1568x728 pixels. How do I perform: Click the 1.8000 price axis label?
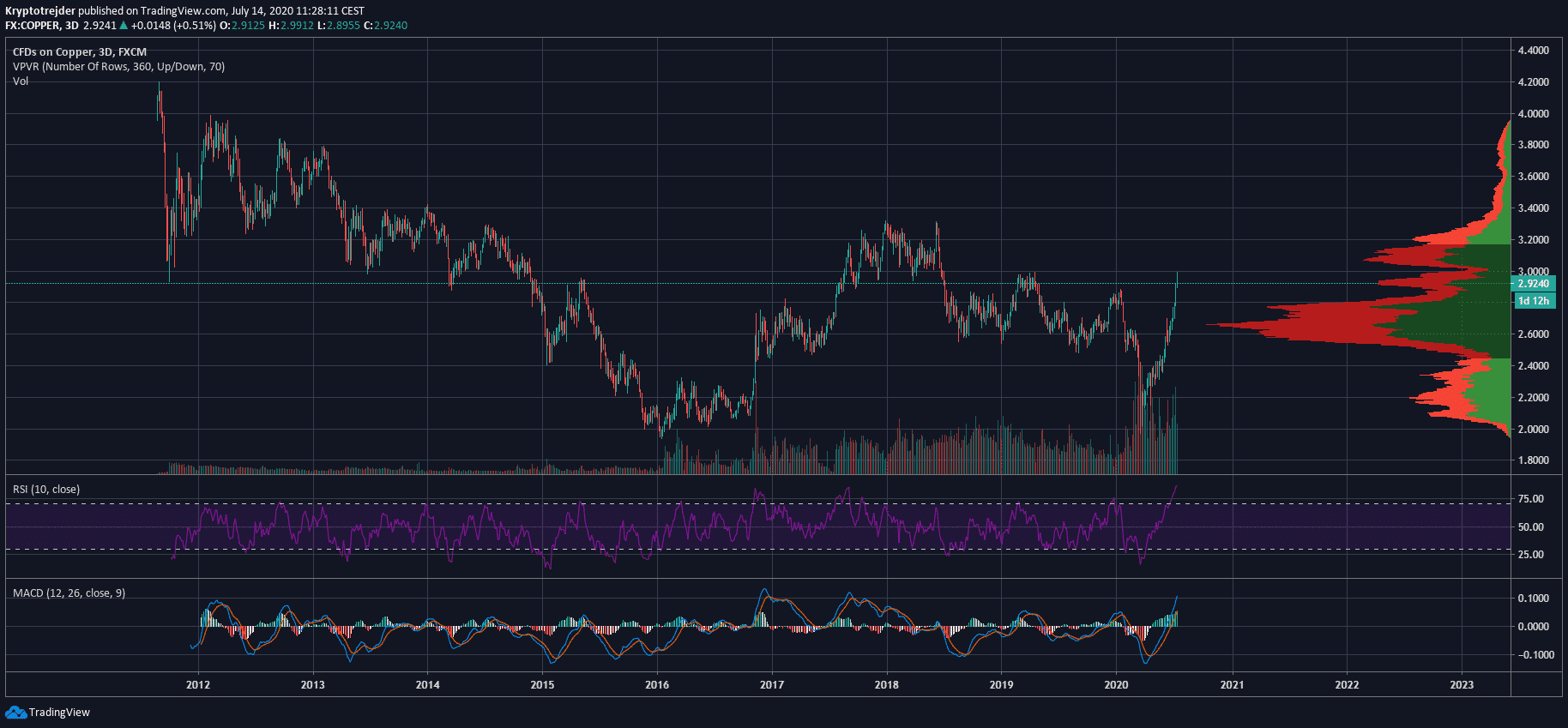click(x=1533, y=460)
